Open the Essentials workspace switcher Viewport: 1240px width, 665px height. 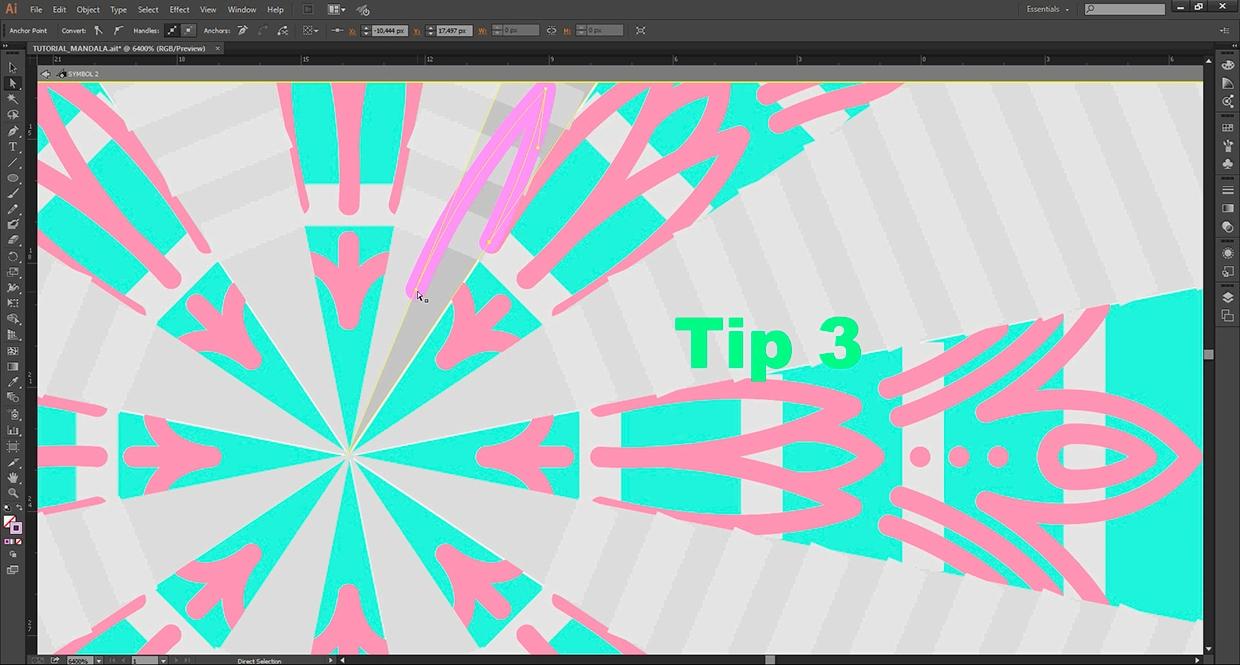coord(1047,10)
